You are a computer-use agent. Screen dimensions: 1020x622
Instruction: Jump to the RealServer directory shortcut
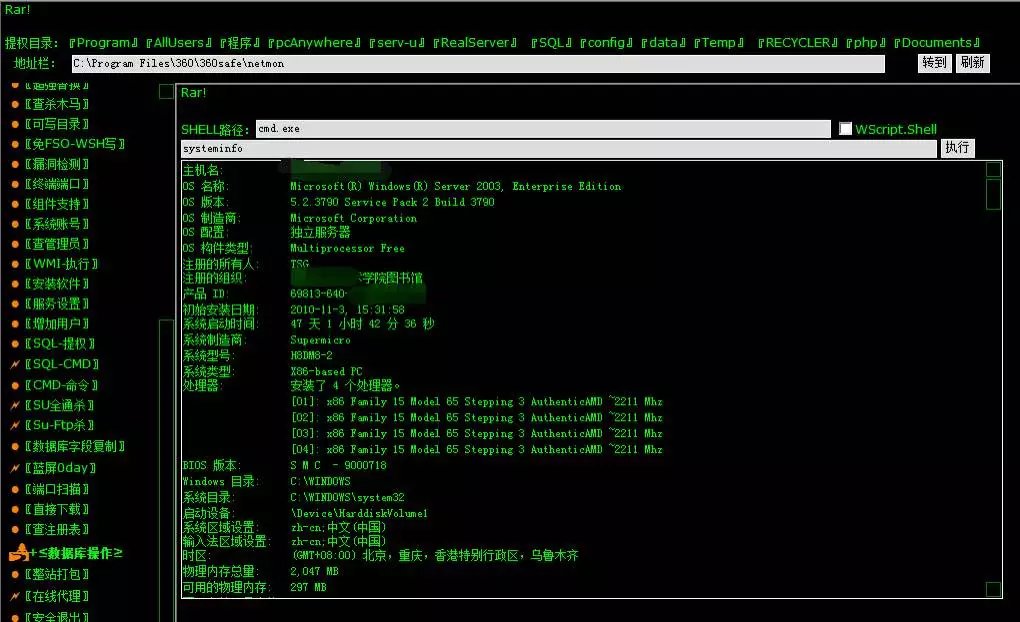point(475,43)
